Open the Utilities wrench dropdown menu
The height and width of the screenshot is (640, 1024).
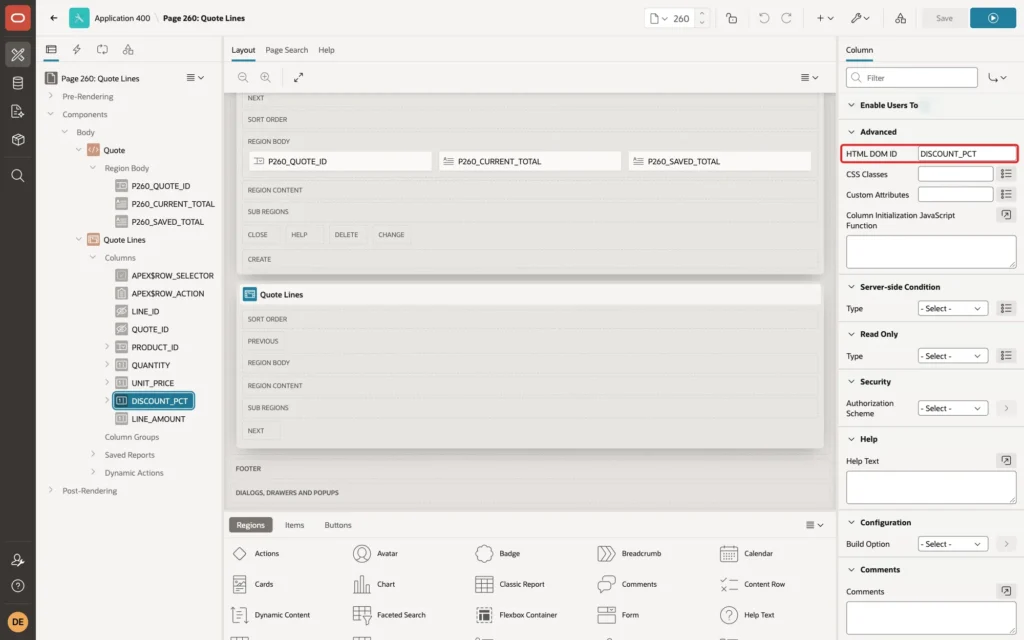point(859,18)
